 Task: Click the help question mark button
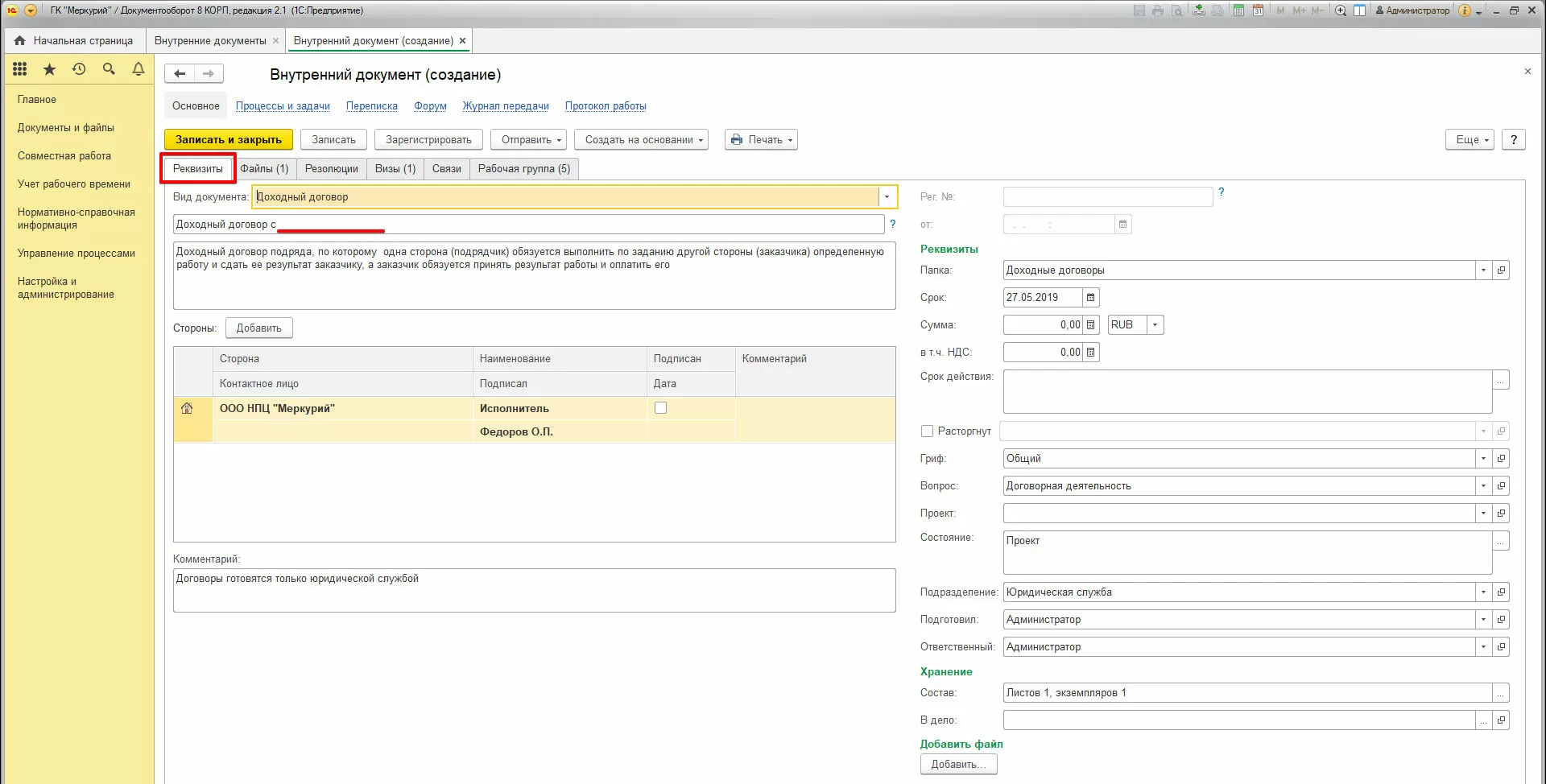(x=1513, y=140)
